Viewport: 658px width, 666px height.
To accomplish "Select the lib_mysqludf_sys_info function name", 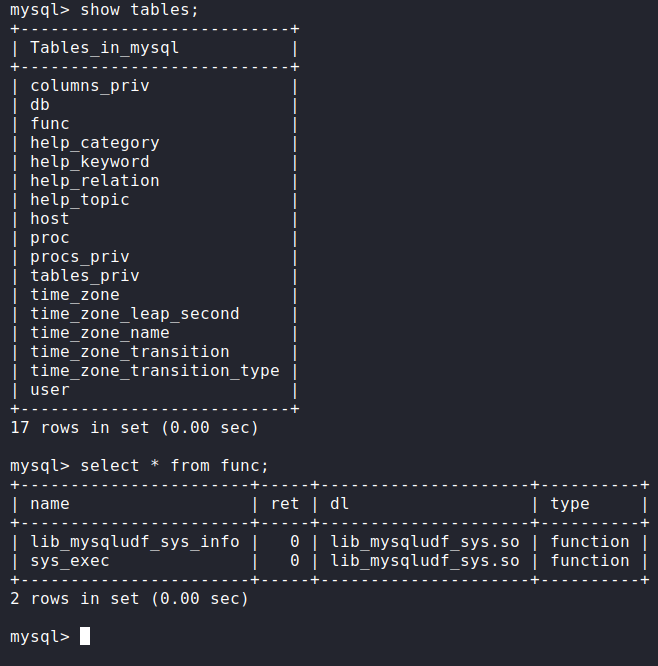I will 135,542.
